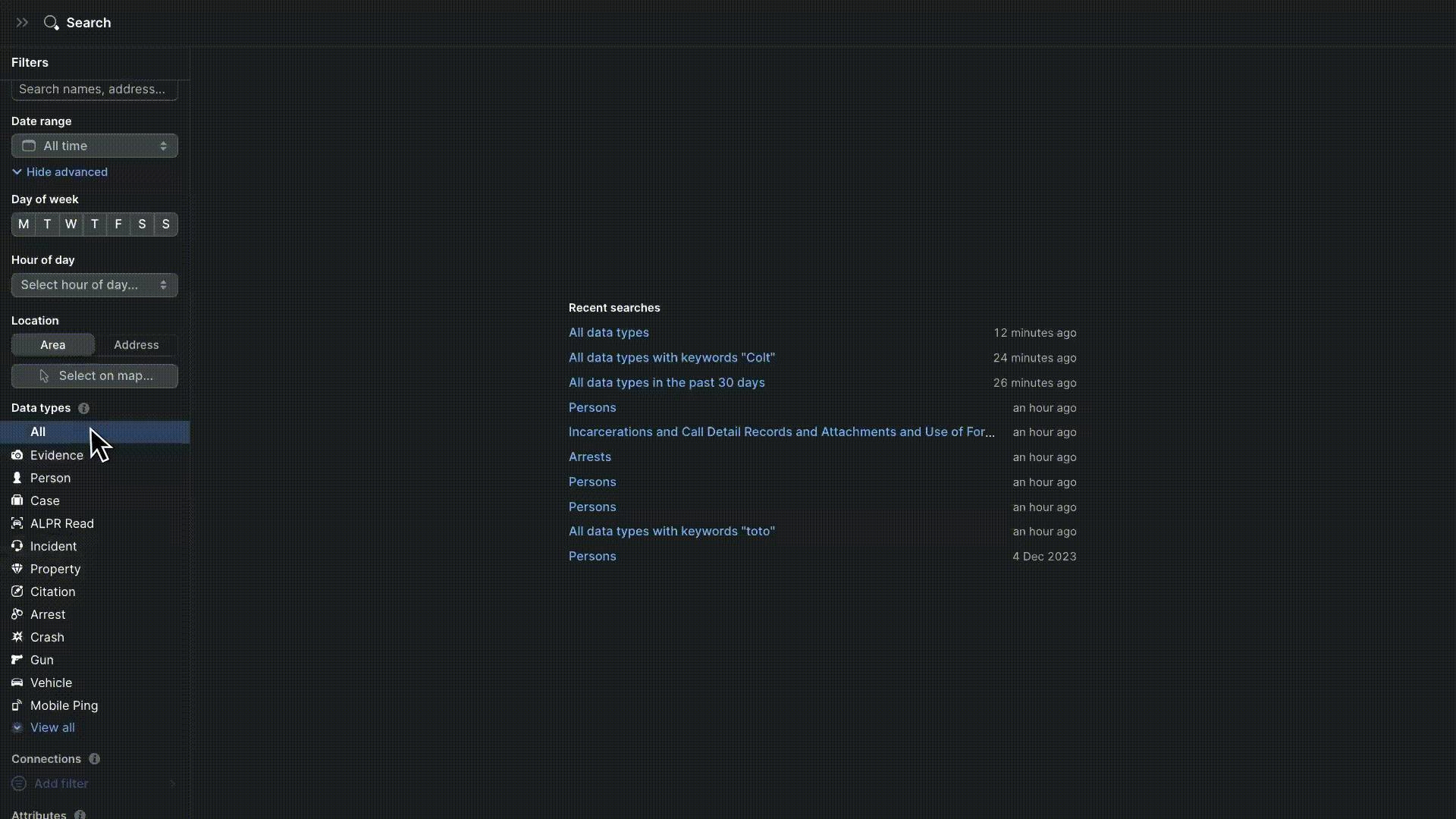This screenshot has width=1456, height=819.
Task: Select All data types row
Action: 95,432
